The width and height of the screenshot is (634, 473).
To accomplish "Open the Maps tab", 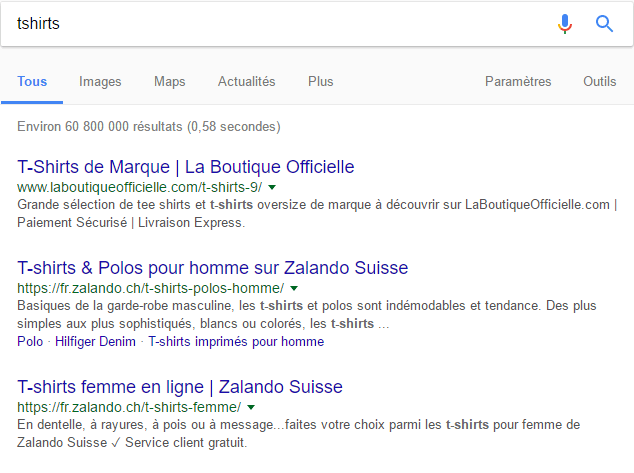I will tap(169, 81).
